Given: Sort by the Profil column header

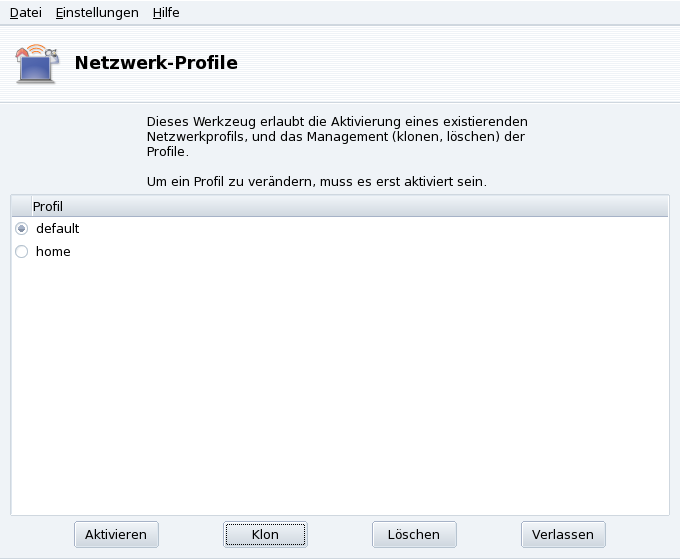Looking at the screenshot, I should pyautogui.click(x=48, y=206).
